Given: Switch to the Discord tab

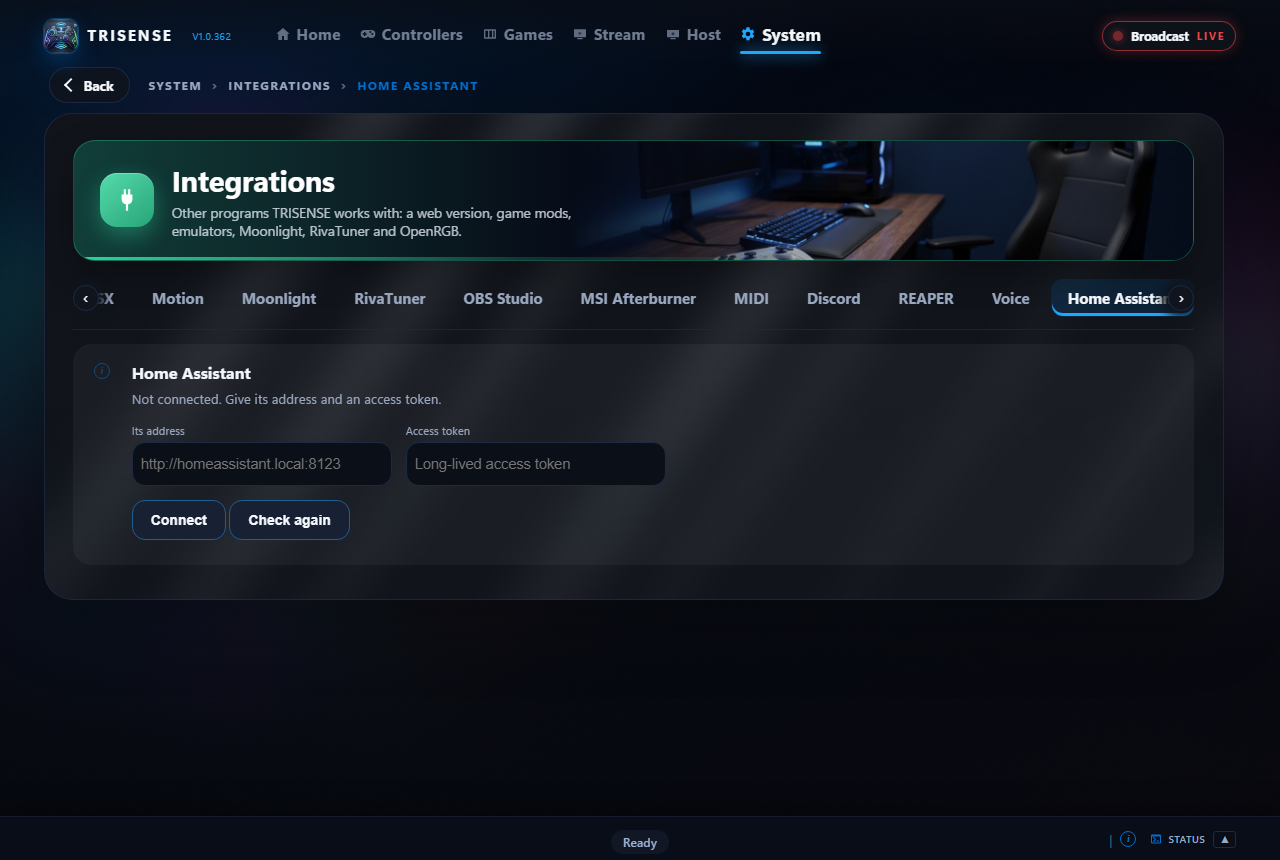Looking at the screenshot, I should tap(834, 298).
